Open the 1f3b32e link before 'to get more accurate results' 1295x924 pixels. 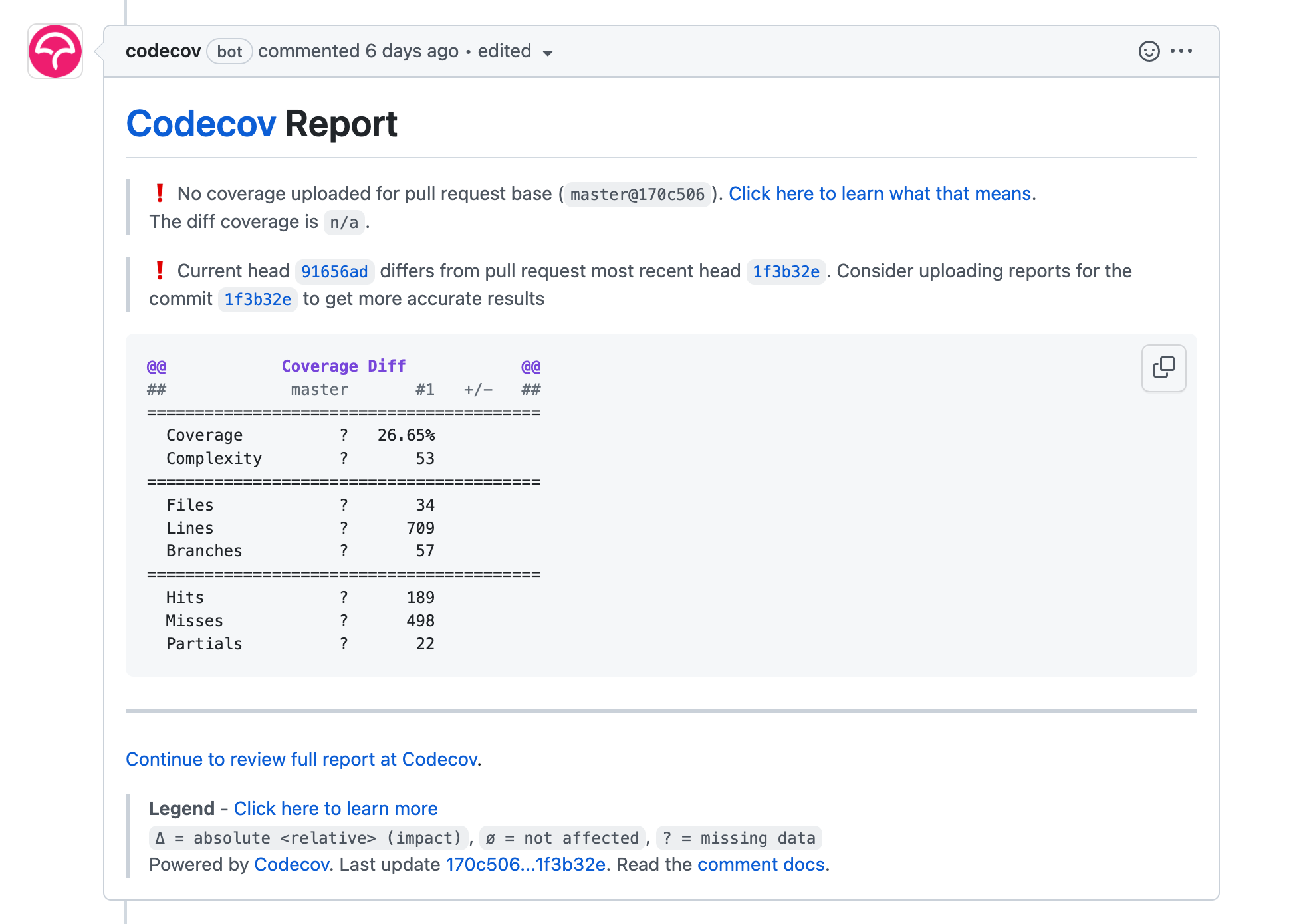(x=257, y=299)
